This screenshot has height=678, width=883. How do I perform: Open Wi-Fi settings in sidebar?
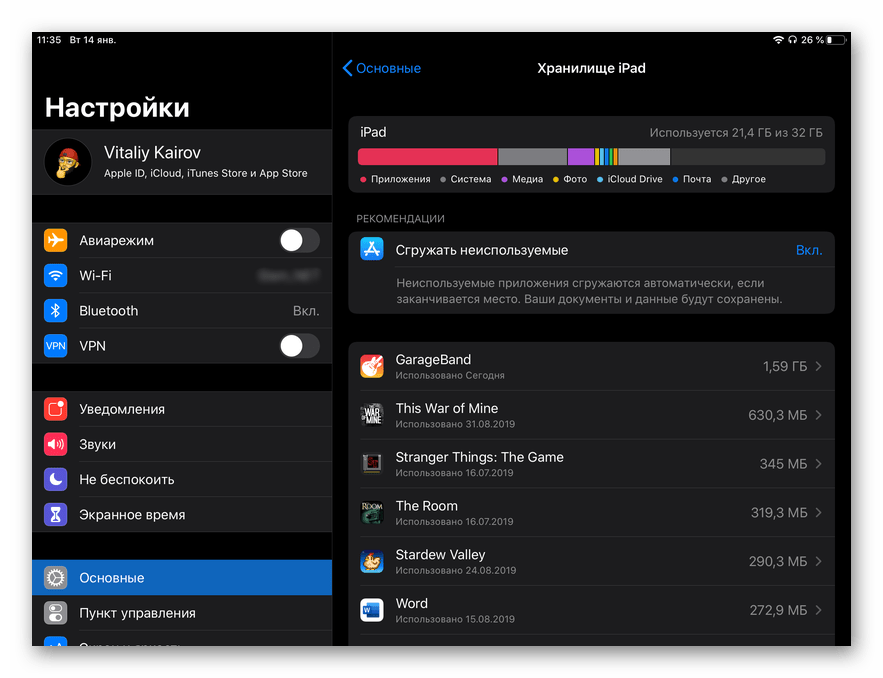click(x=182, y=276)
